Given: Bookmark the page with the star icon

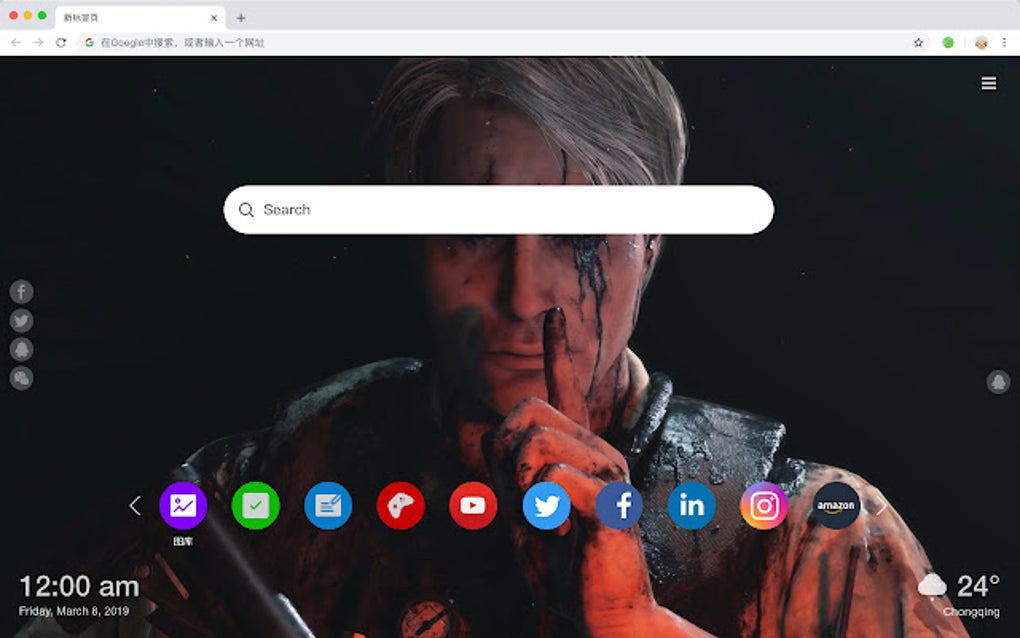Looking at the screenshot, I should 916,43.
